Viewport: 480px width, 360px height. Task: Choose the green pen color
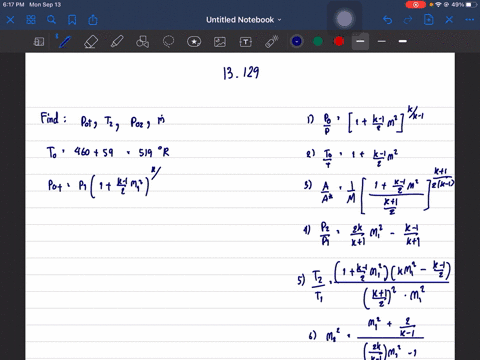pyautogui.click(x=318, y=41)
